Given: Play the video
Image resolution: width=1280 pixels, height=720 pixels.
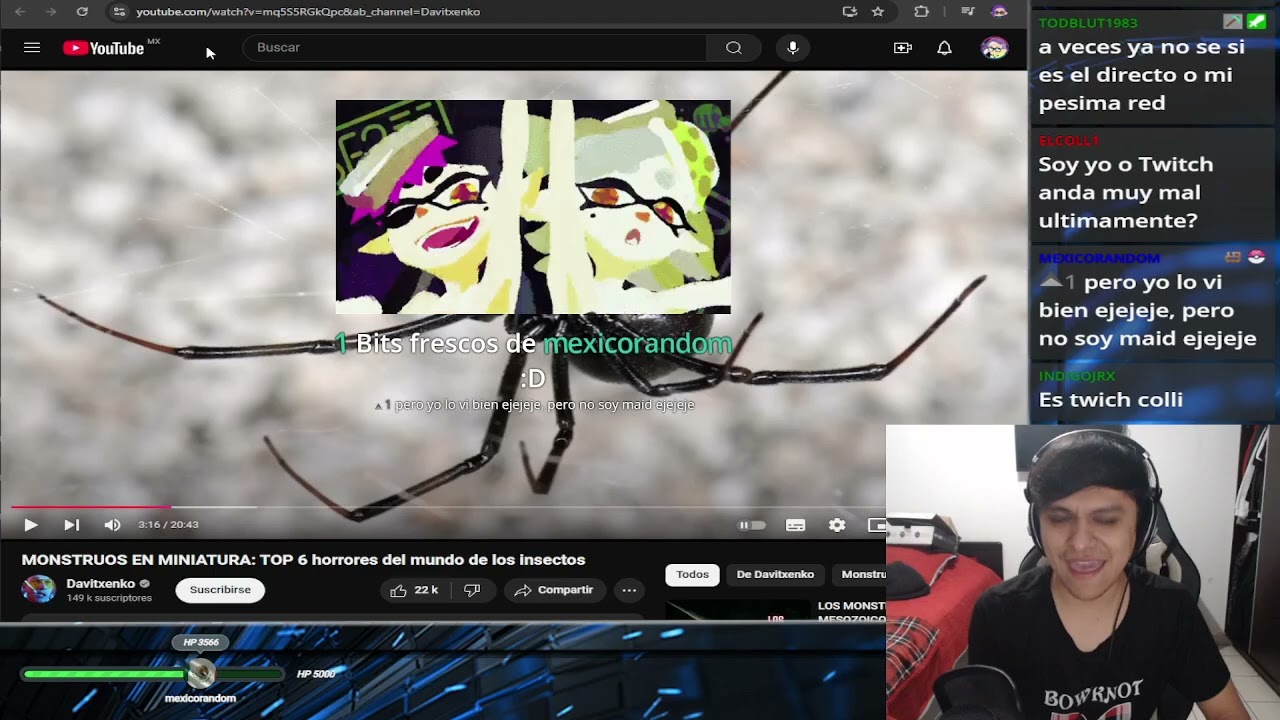Looking at the screenshot, I should [x=30, y=525].
